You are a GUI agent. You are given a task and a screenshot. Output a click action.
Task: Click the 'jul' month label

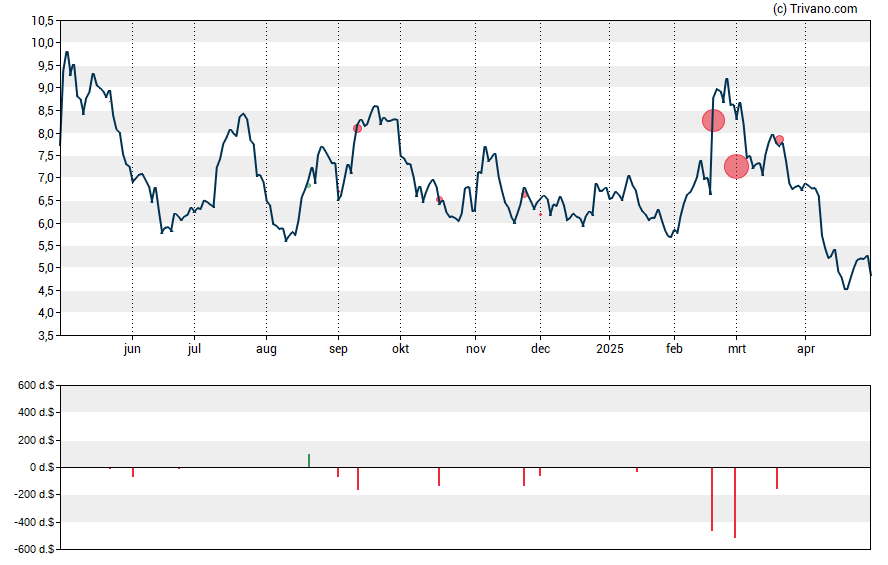tap(194, 349)
